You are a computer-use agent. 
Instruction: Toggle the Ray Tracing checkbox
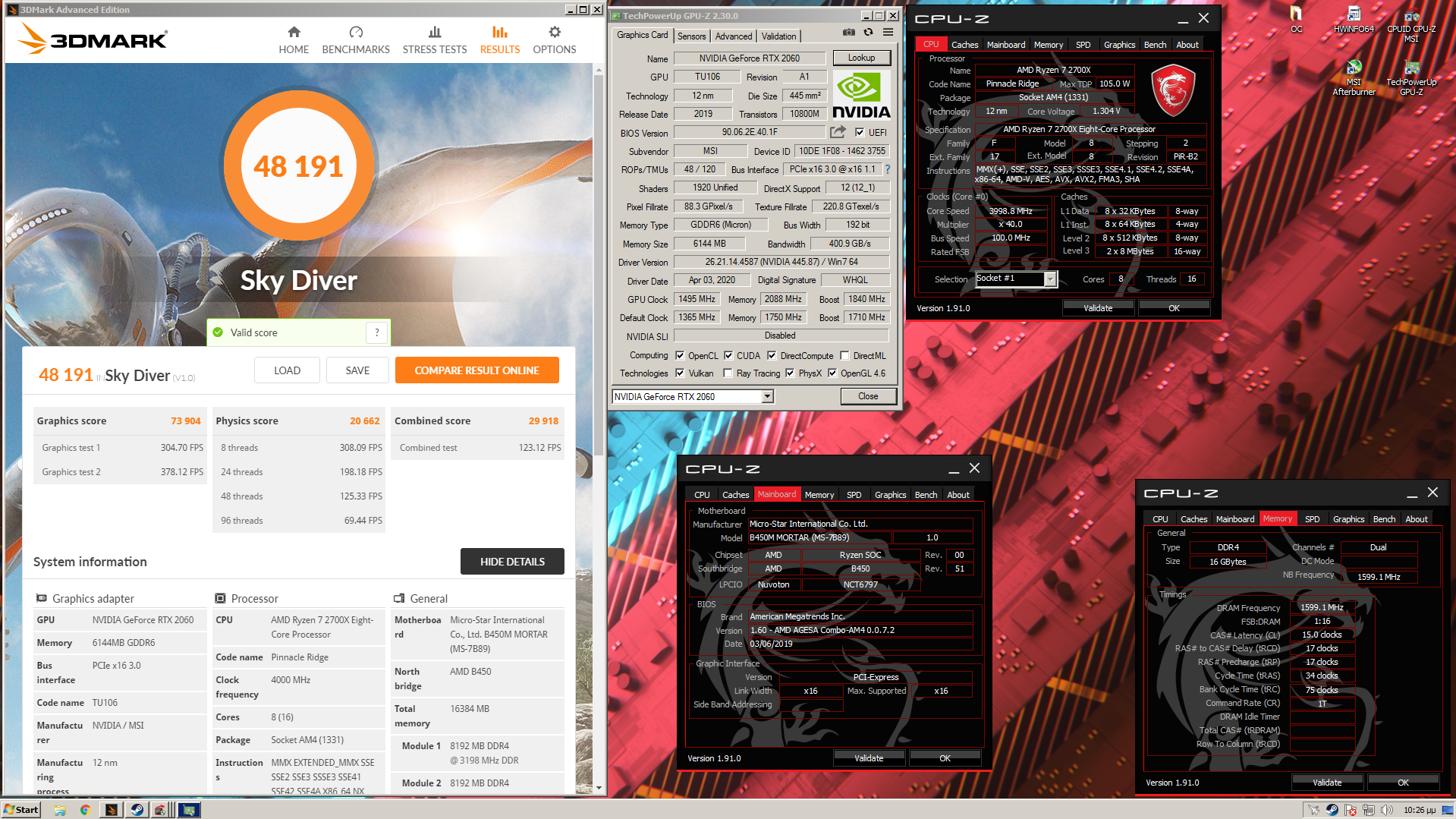[728, 373]
